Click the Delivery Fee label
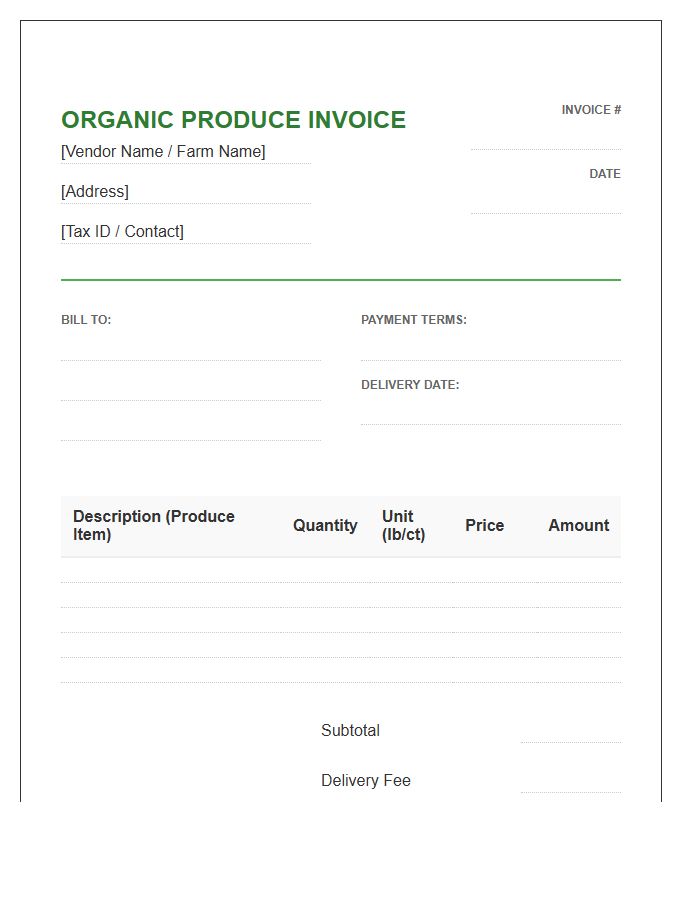Image resolution: width=700 pixels, height=900 pixels. tap(365, 781)
